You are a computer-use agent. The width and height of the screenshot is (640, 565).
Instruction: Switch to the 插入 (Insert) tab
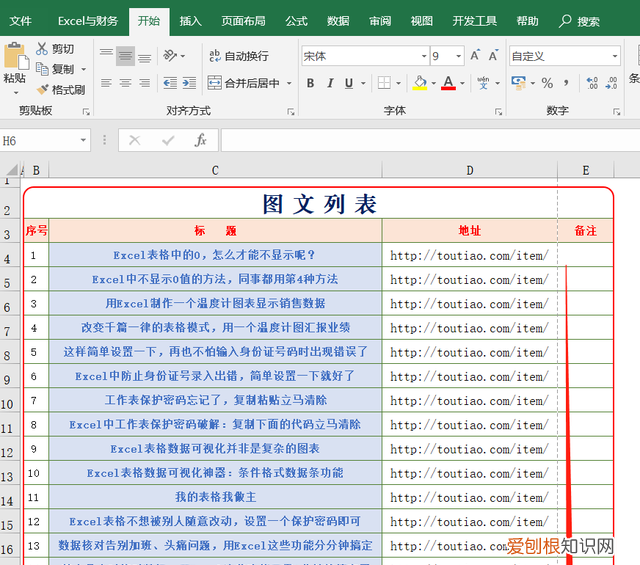pyautogui.click(x=191, y=21)
